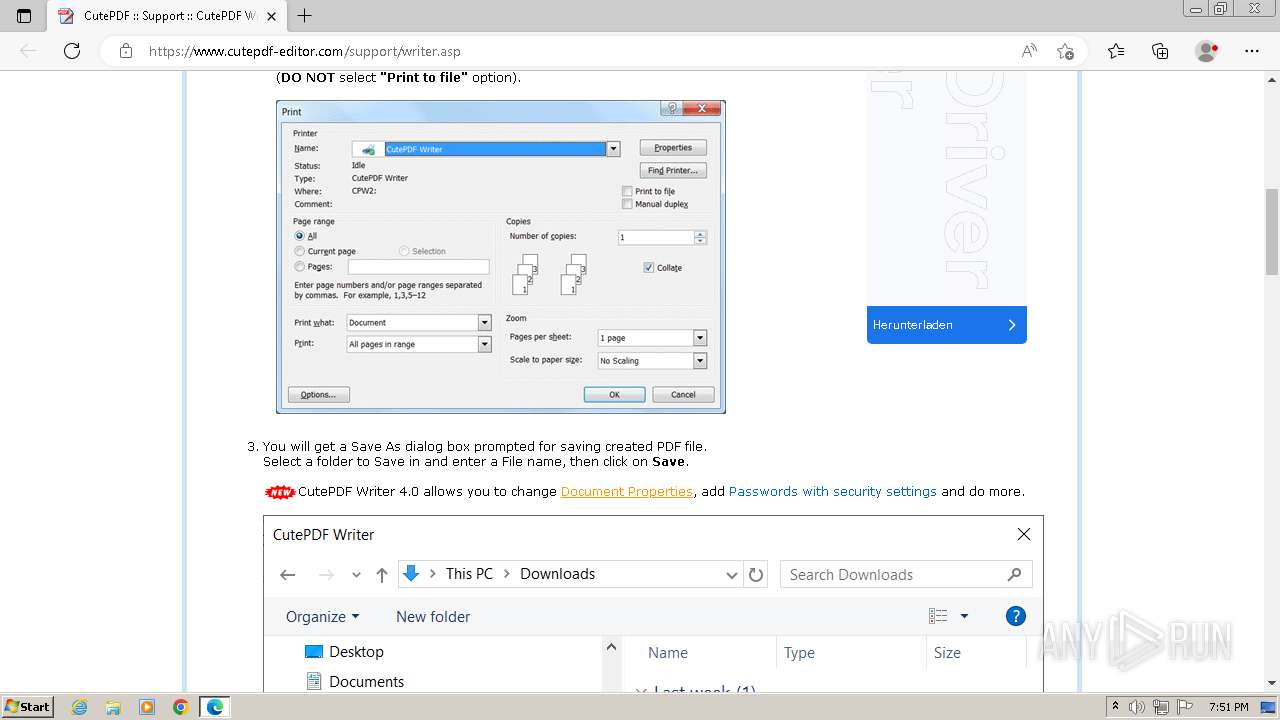Open recent locations dropdown chevron
This screenshot has width=1280, height=720.
[356, 575]
